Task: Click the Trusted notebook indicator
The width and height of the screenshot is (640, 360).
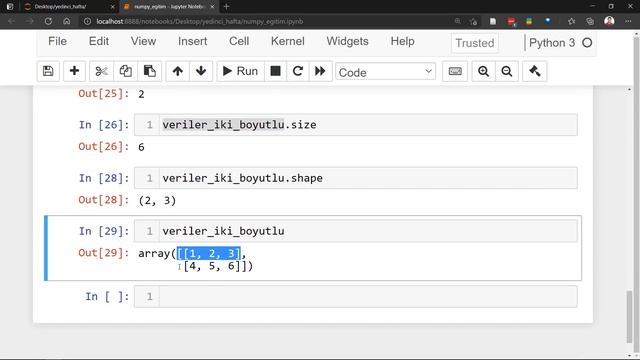Action: click(x=475, y=43)
